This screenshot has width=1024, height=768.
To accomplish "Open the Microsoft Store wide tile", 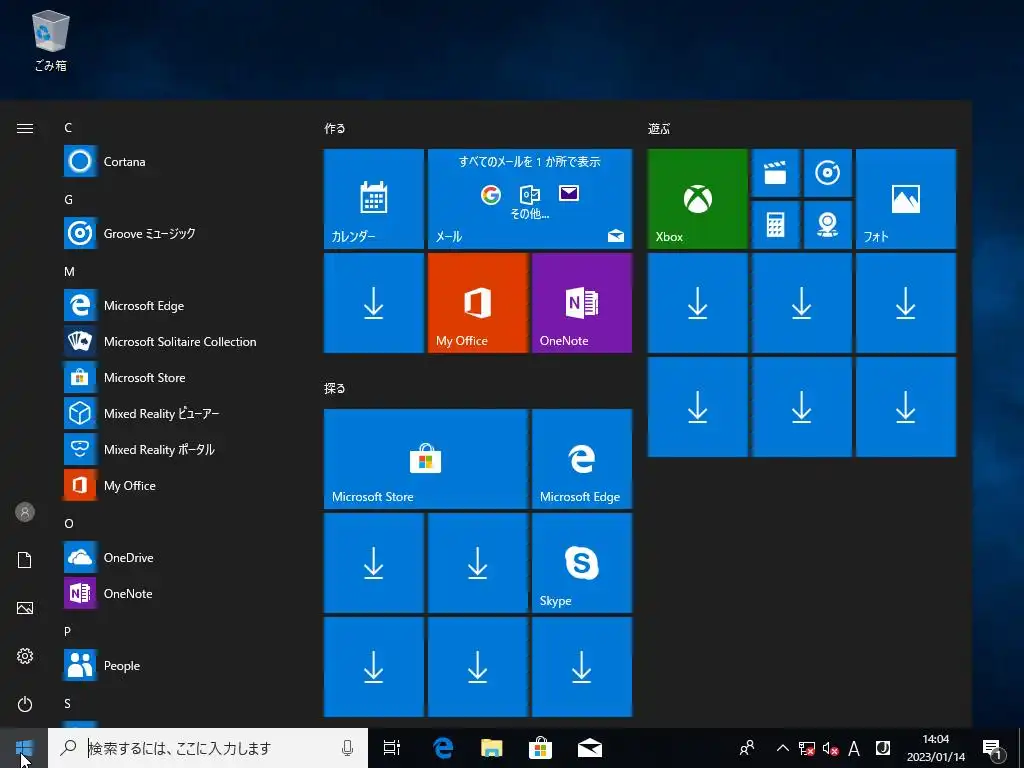I will pyautogui.click(x=426, y=458).
